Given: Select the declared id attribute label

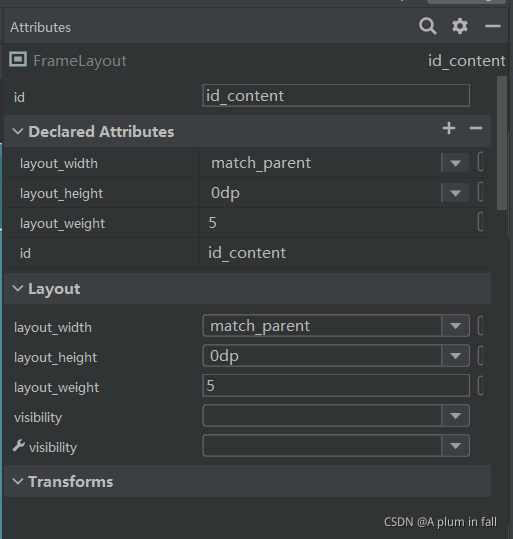Looking at the screenshot, I should tap(25, 254).
